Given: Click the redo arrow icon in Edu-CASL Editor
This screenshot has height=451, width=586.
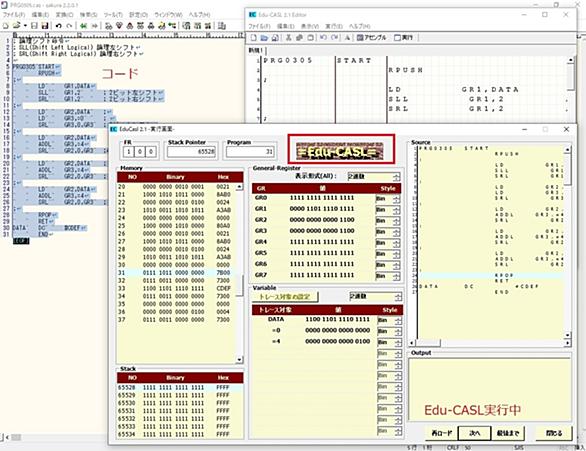Looking at the screenshot, I should pos(334,37).
